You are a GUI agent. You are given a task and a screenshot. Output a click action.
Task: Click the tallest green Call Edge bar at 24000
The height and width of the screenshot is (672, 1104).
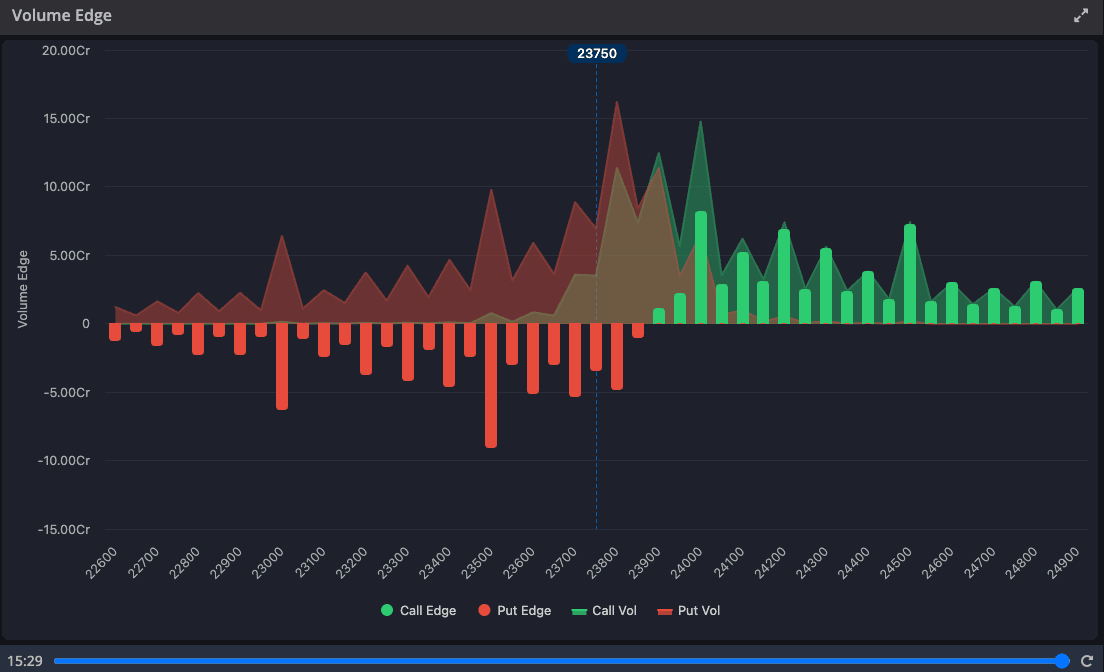coord(701,268)
